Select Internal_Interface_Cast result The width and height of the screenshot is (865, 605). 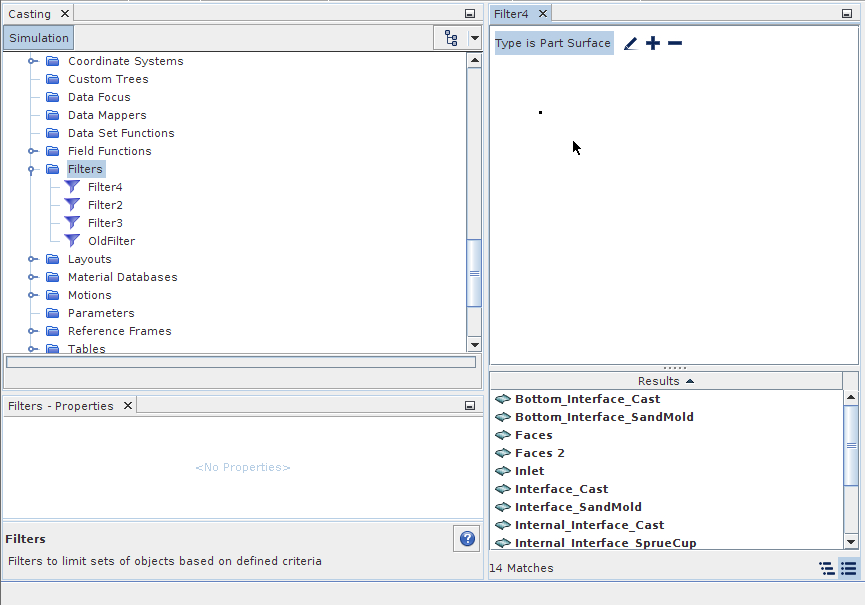[x=589, y=525]
